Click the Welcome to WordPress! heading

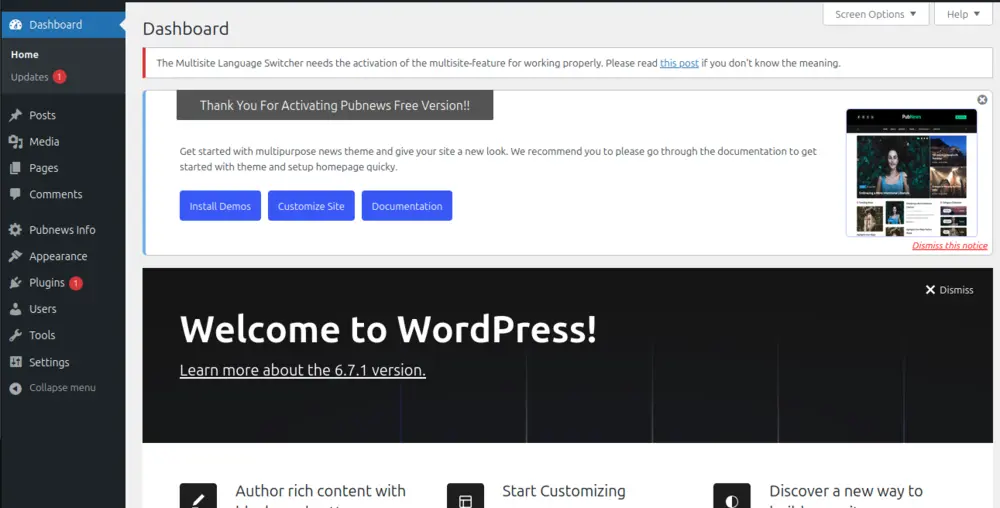point(388,330)
